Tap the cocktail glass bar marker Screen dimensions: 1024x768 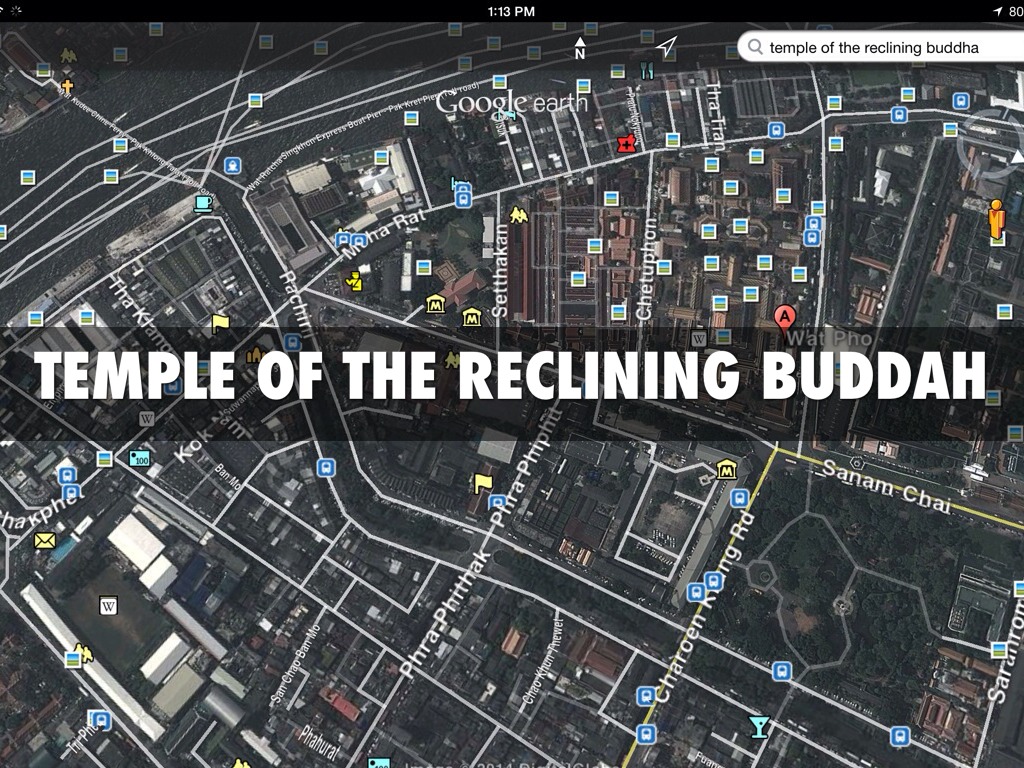759,726
